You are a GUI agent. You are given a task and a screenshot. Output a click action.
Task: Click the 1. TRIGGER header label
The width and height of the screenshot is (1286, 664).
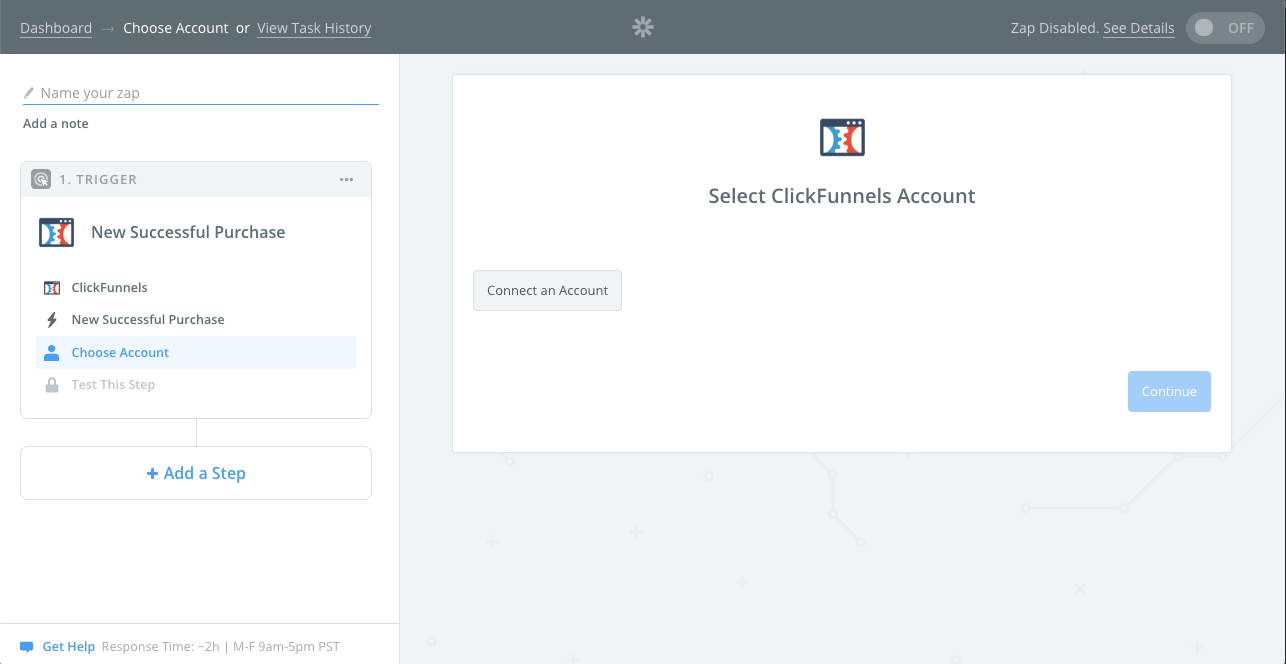coord(98,180)
